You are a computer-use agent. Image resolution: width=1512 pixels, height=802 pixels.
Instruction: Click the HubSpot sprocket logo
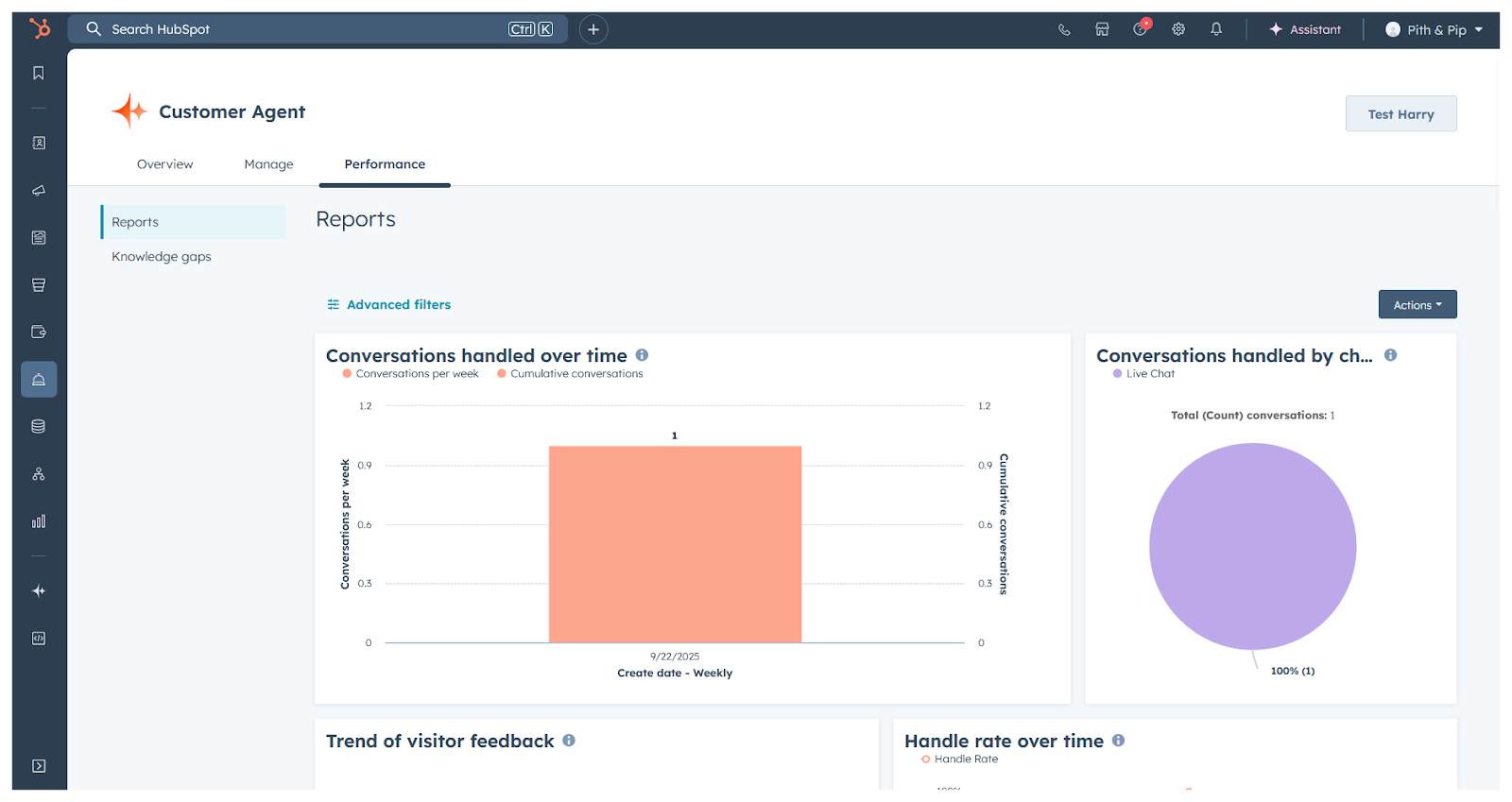[x=39, y=28]
